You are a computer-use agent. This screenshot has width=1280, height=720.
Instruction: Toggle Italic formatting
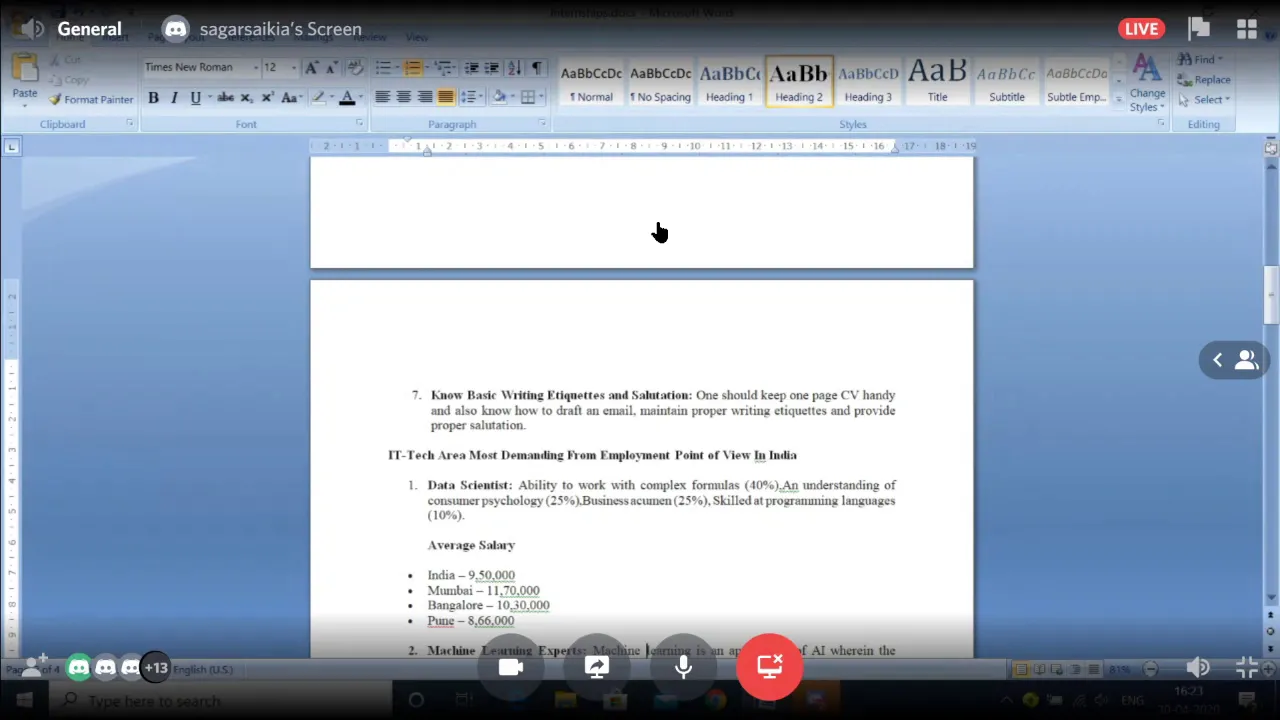coord(174,97)
